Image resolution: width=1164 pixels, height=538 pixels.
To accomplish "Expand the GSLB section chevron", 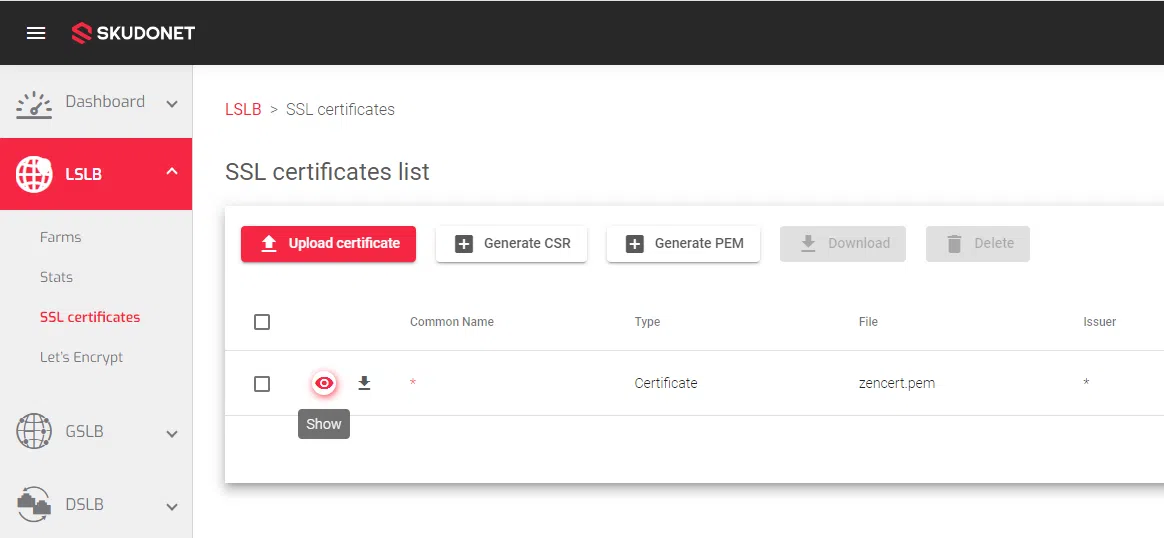I will (x=172, y=434).
